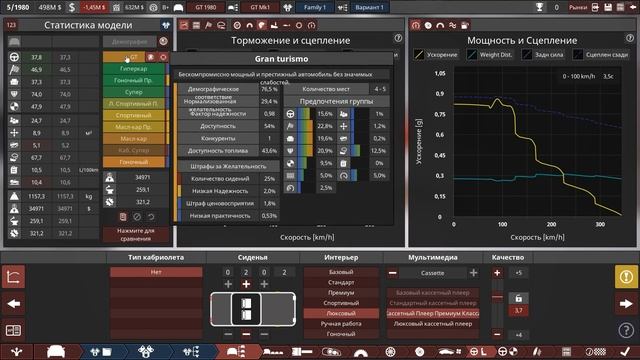Click the GT 1980 model button
Image resolution: width=640 pixels, height=360 pixels.
[x=206, y=7]
